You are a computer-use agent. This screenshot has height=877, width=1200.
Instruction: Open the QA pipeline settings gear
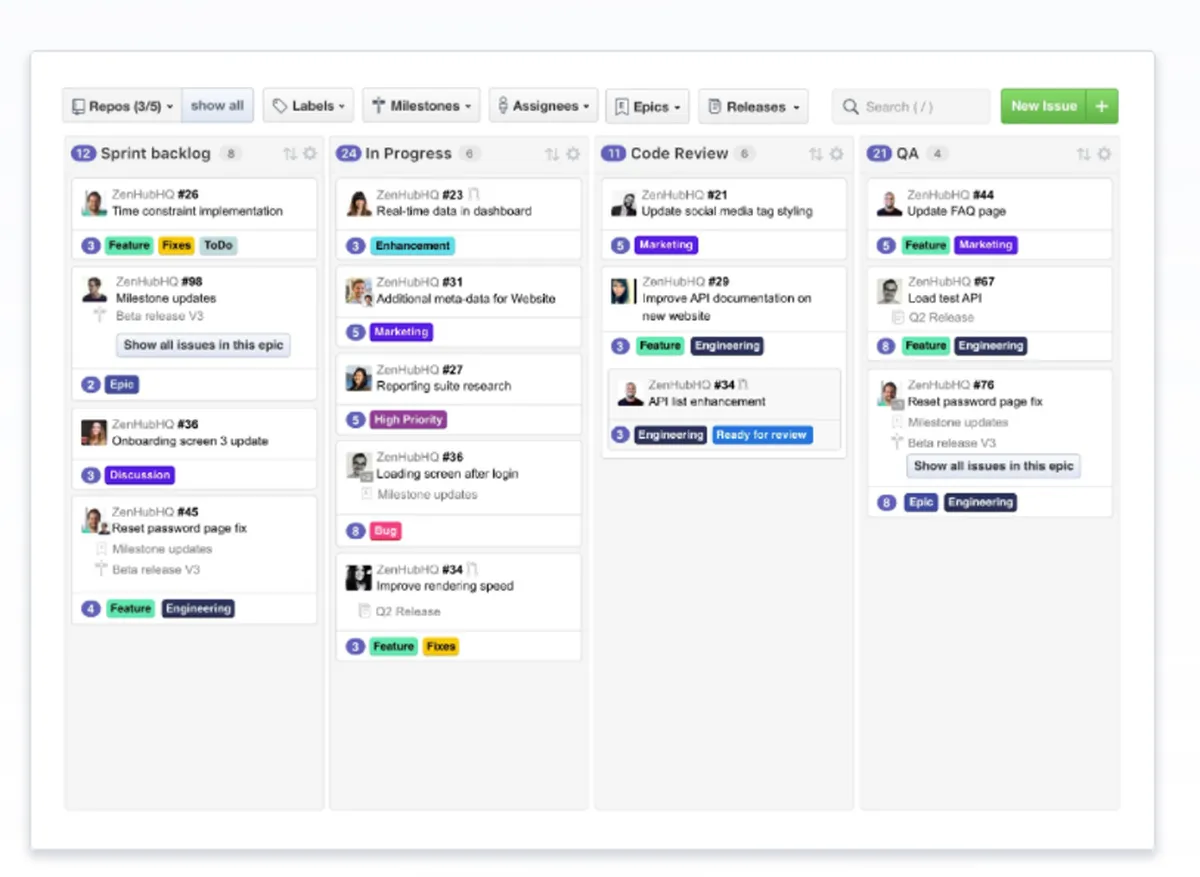[x=1104, y=154]
